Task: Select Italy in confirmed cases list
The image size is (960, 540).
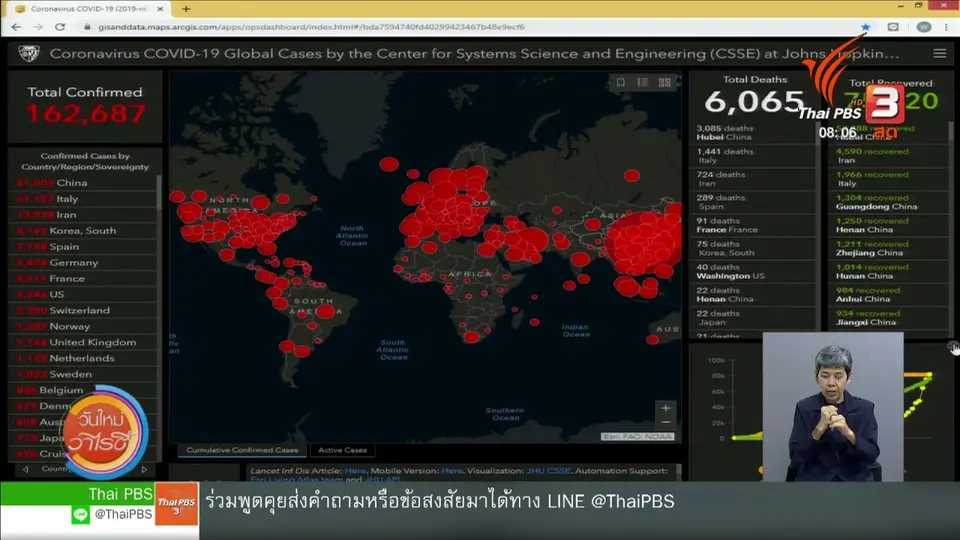Action: point(84,198)
